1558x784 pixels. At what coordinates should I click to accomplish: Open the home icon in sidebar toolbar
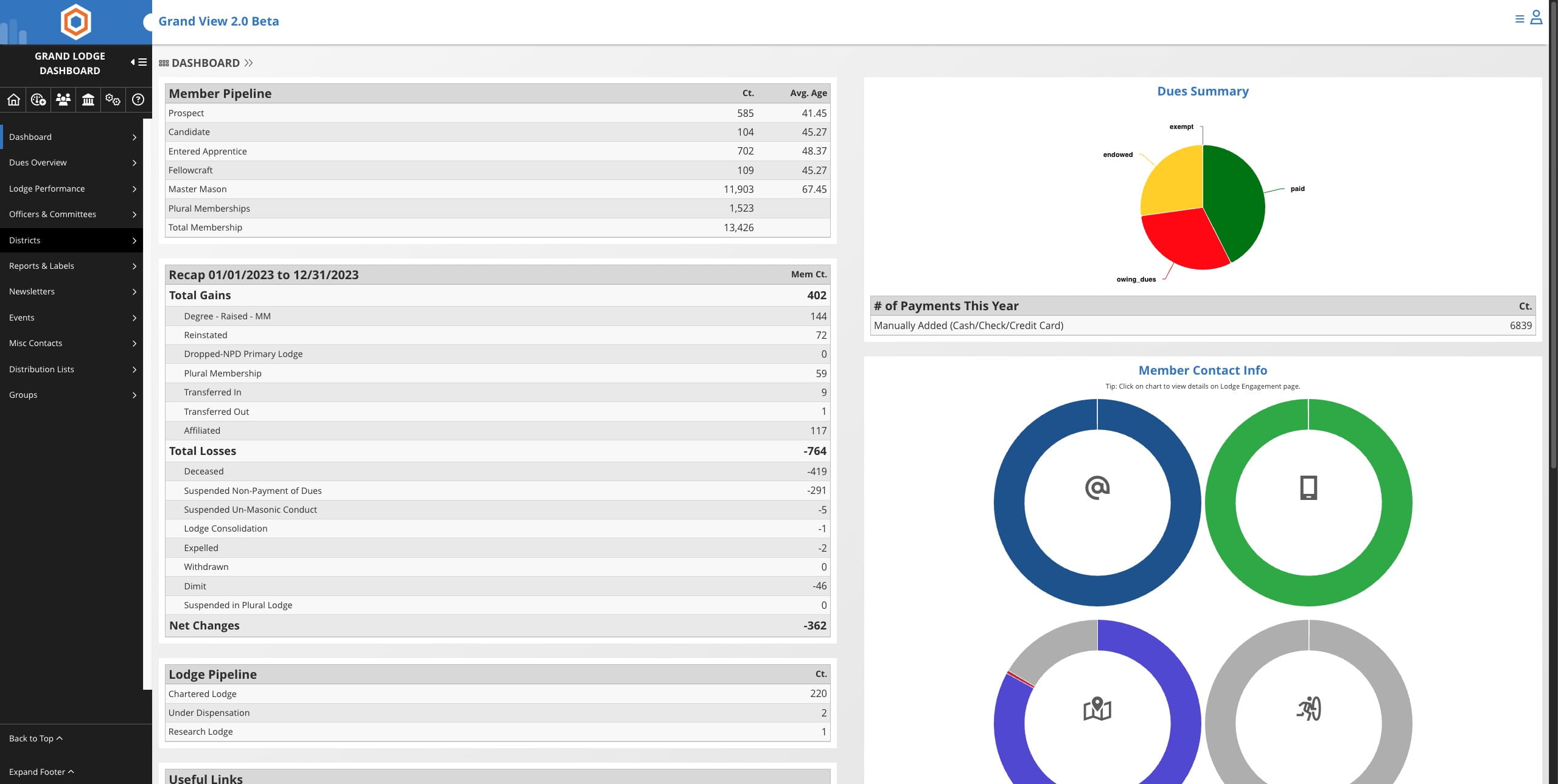[x=13, y=100]
